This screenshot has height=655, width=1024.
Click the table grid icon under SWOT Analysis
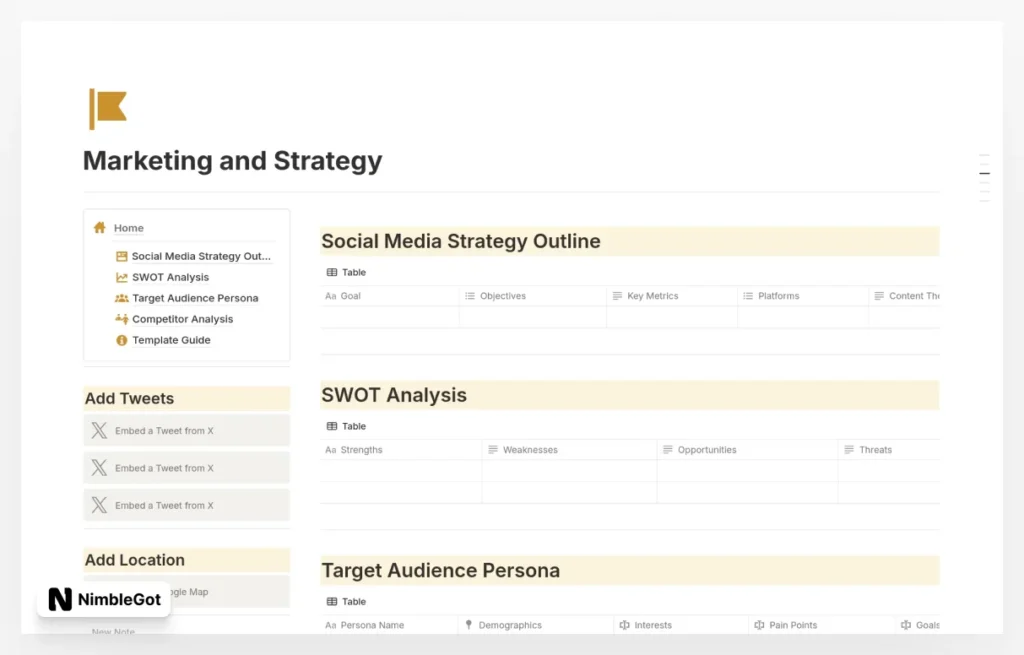(x=331, y=426)
